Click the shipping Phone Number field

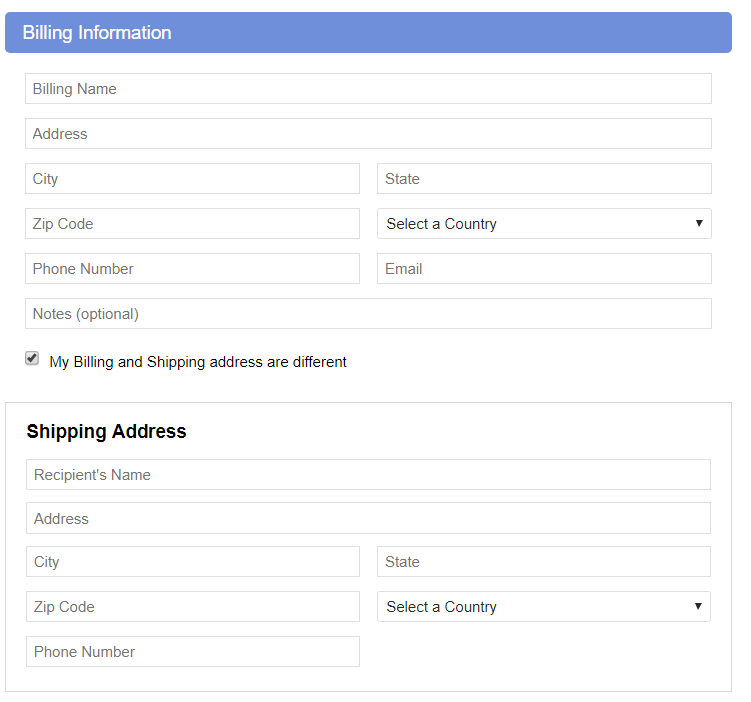coord(193,652)
